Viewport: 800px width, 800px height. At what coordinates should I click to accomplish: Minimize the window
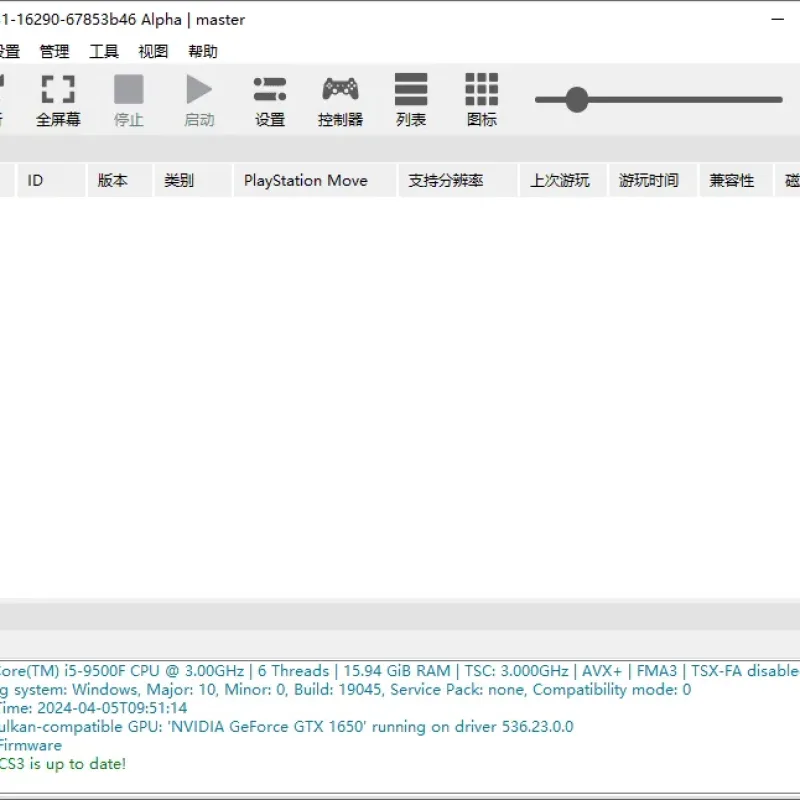777,19
